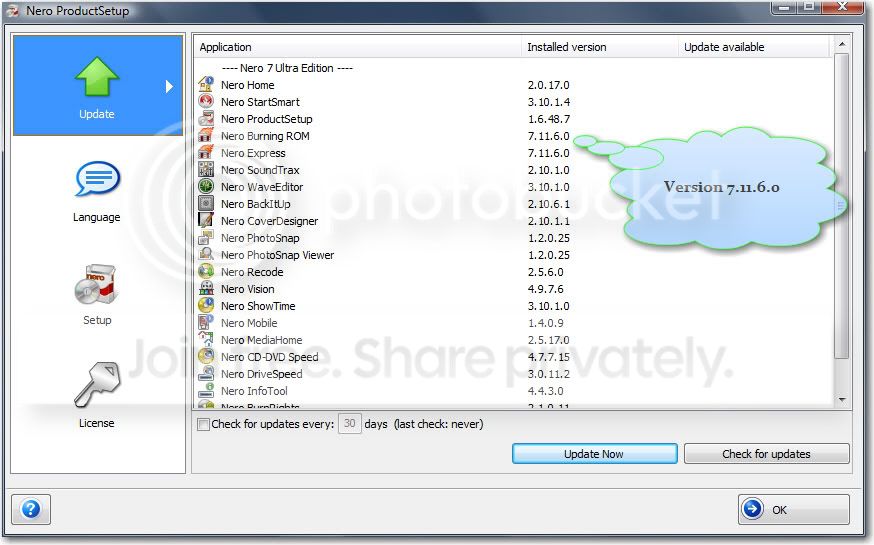
Task: Expand the Update section arrow
Action: pos(169,86)
